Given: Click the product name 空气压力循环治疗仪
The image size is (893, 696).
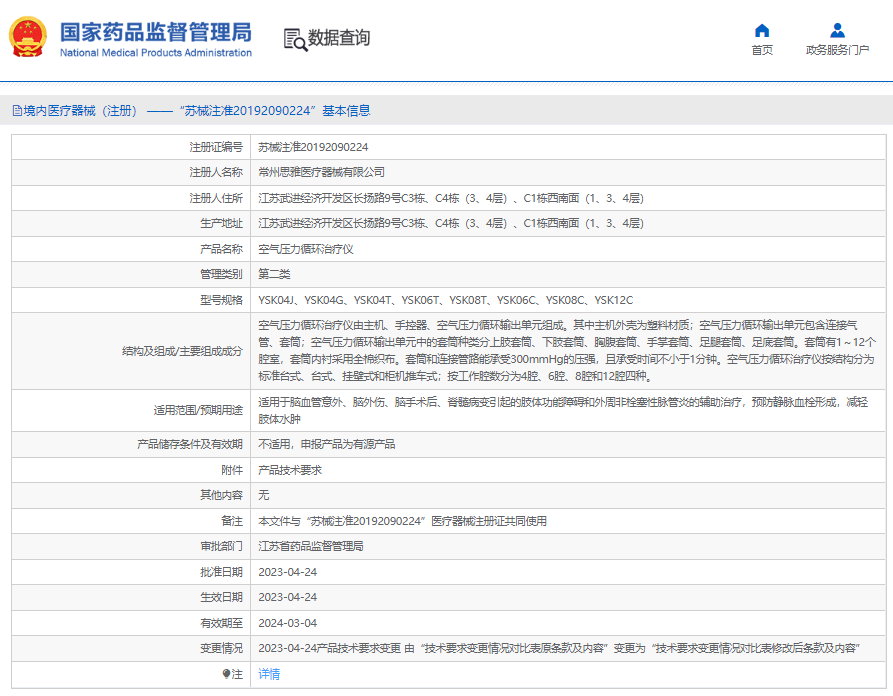Looking at the screenshot, I should 306,249.
